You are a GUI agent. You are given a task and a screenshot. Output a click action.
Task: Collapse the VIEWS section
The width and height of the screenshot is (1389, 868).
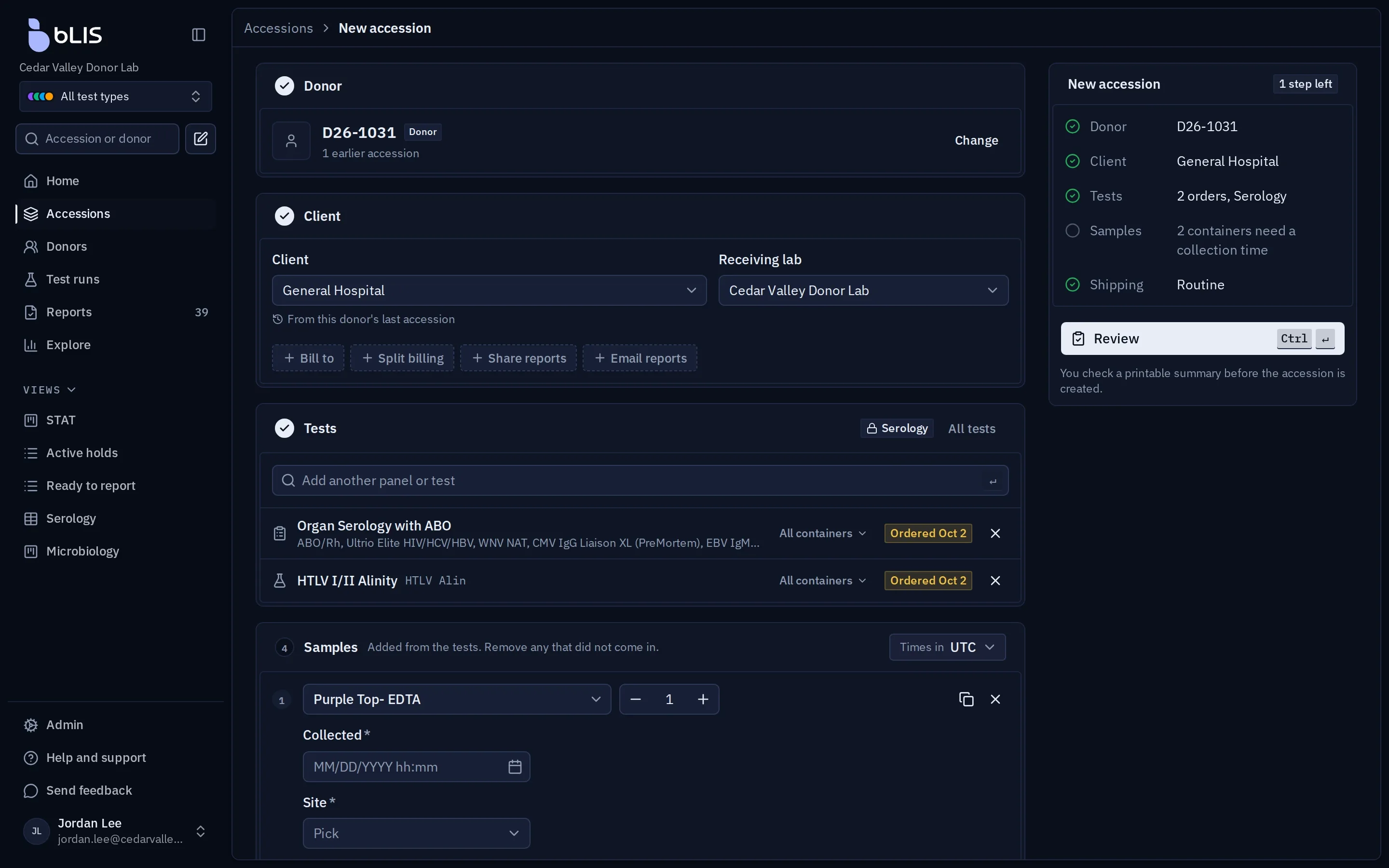coord(49,390)
